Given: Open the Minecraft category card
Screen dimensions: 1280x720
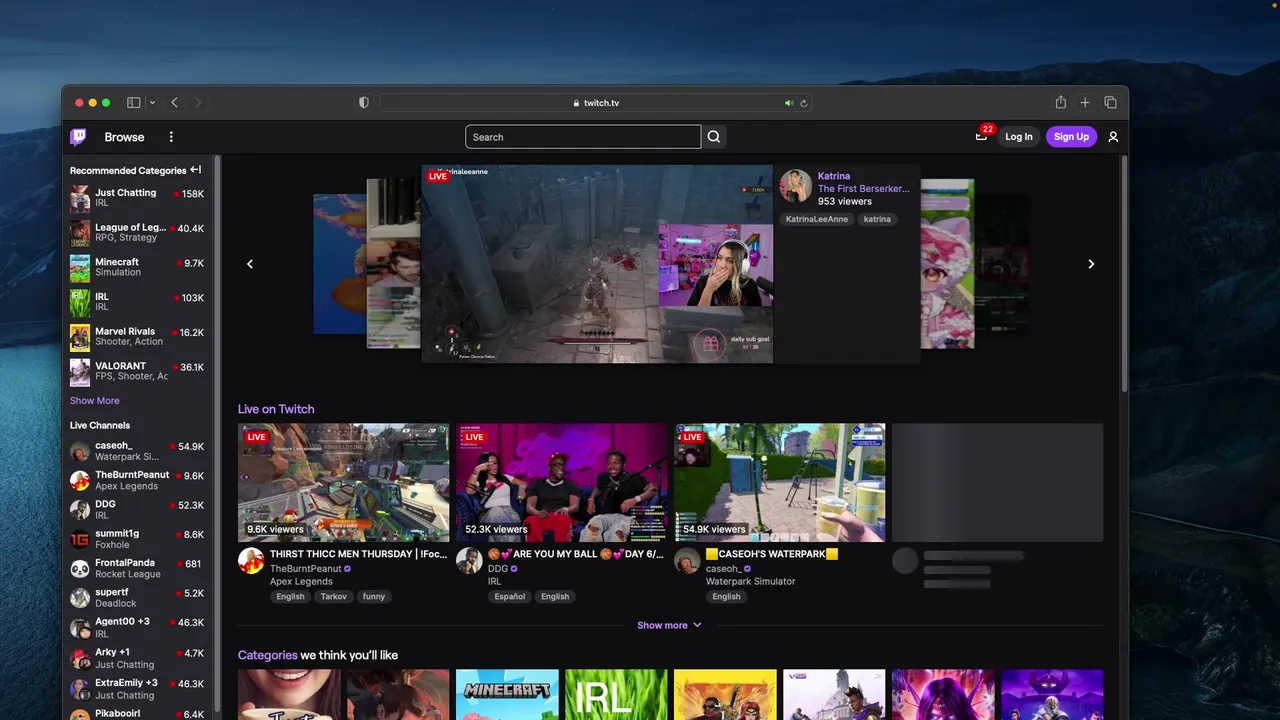Looking at the screenshot, I should (507, 695).
